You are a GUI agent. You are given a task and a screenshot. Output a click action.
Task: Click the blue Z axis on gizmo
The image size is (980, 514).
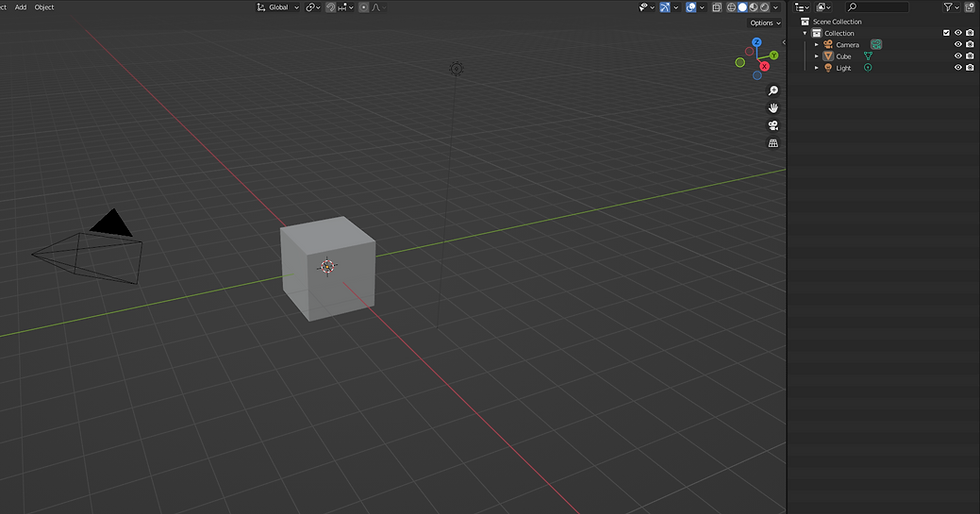pyautogui.click(x=757, y=42)
